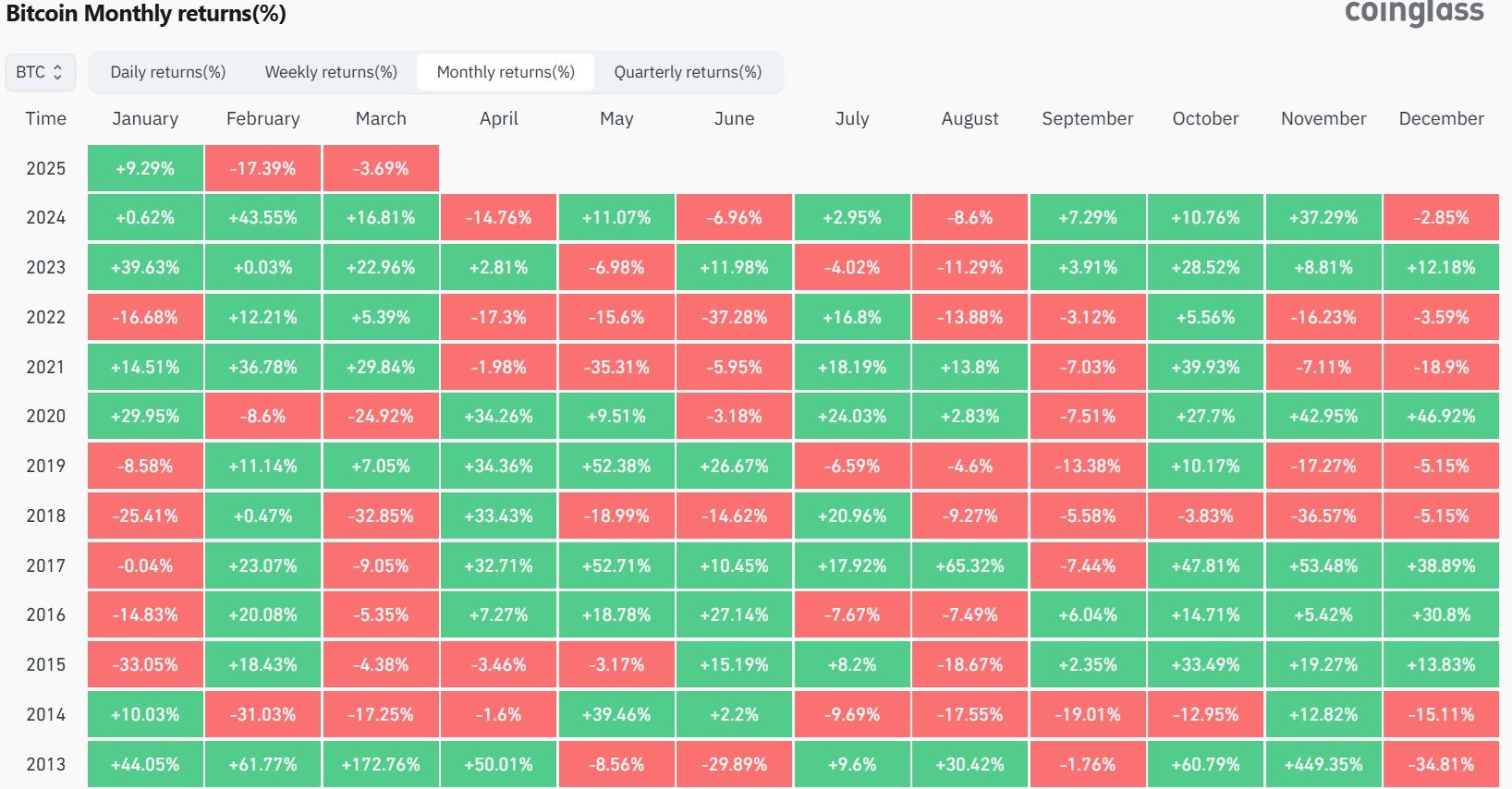Image resolution: width=1512 pixels, height=789 pixels.
Task: Select the August 2017 +65.32% cell
Action: 969,565
